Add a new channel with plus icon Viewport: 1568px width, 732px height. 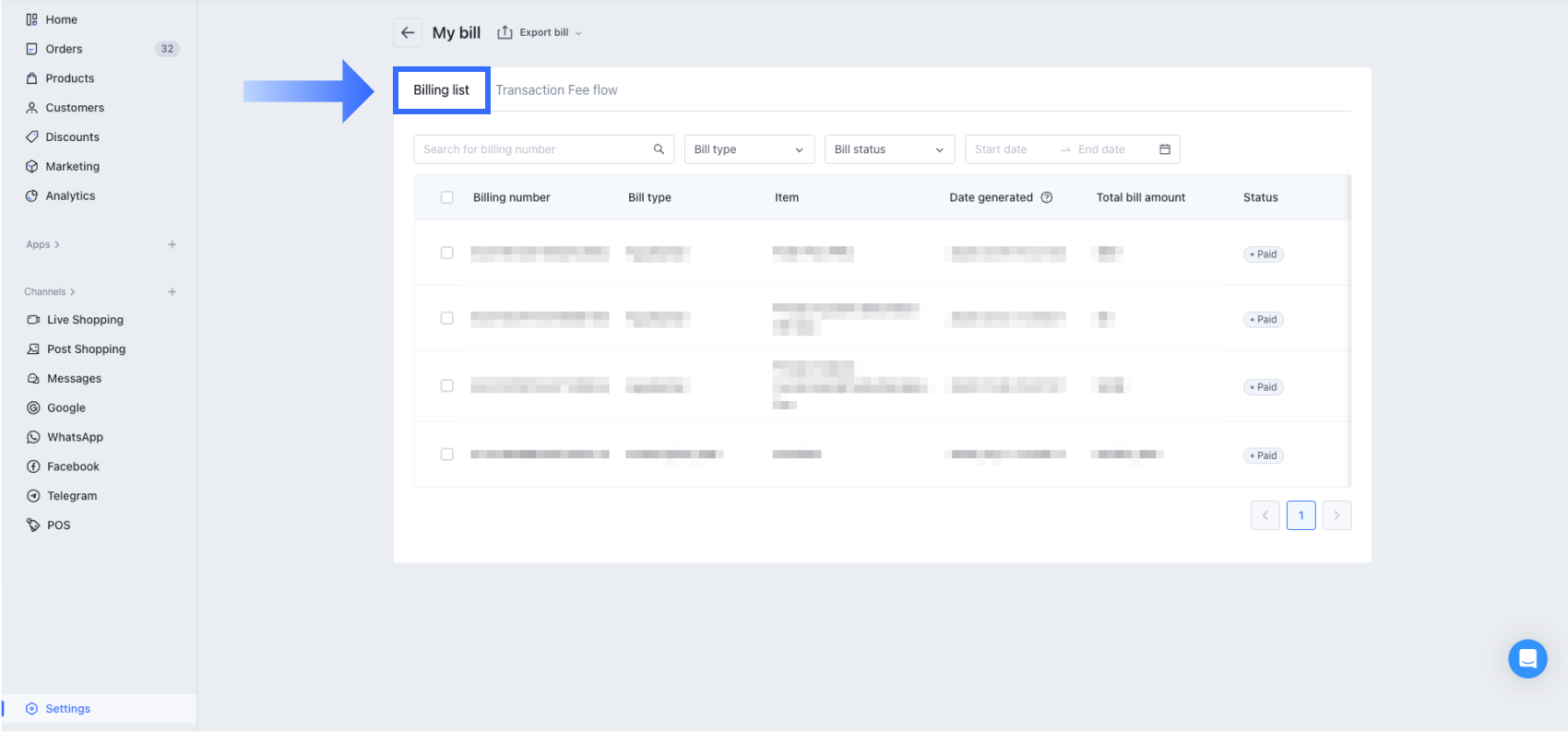[x=172, y=292]
